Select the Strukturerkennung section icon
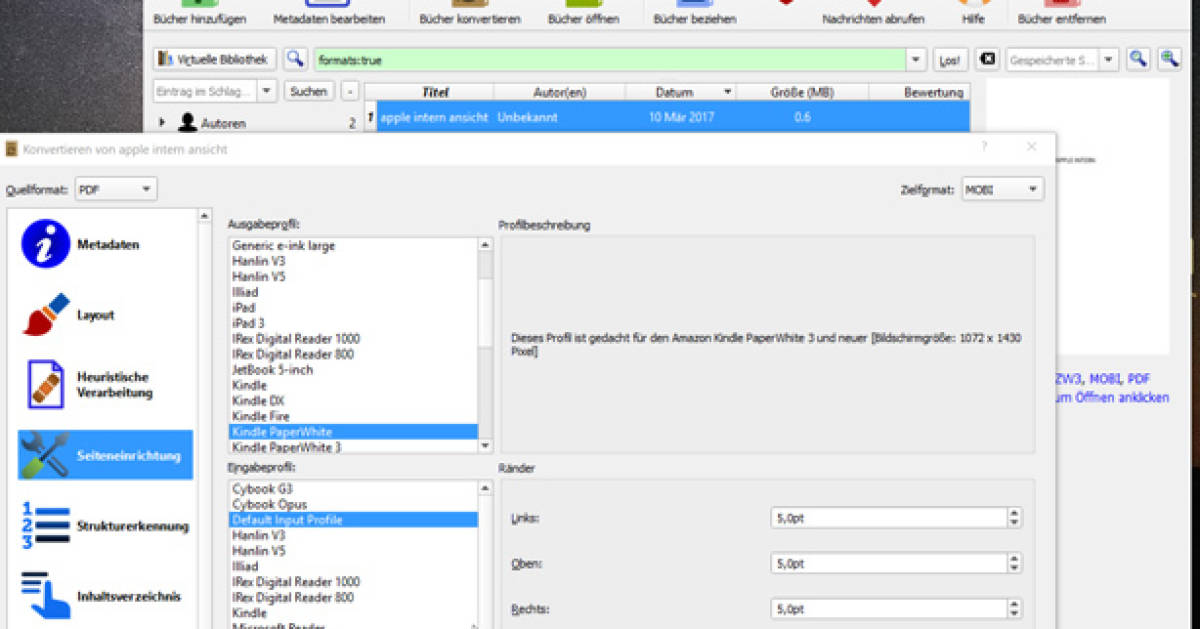Viewport: 1200px width, 629px height. 45,526
